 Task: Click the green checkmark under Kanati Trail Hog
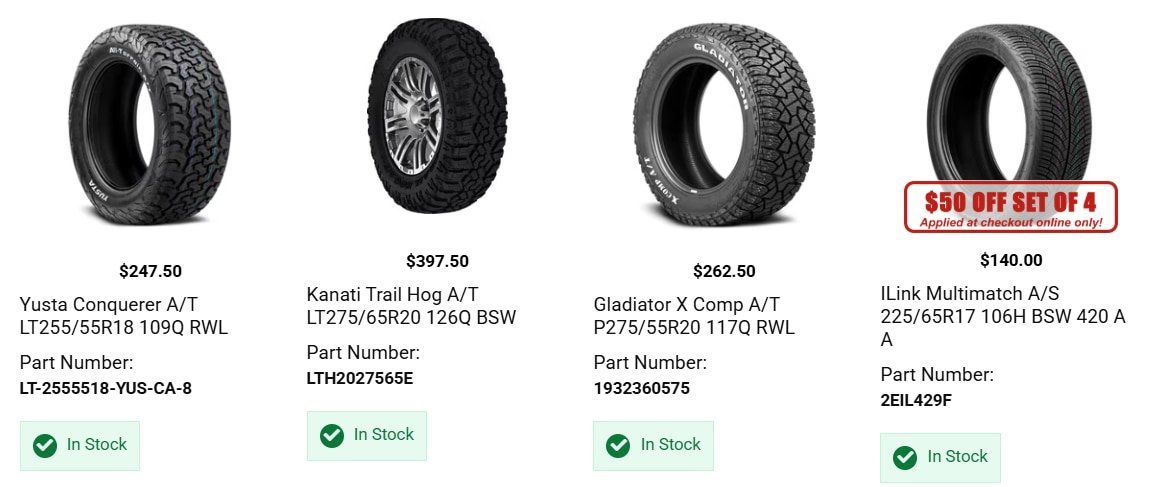click(332, 436)
